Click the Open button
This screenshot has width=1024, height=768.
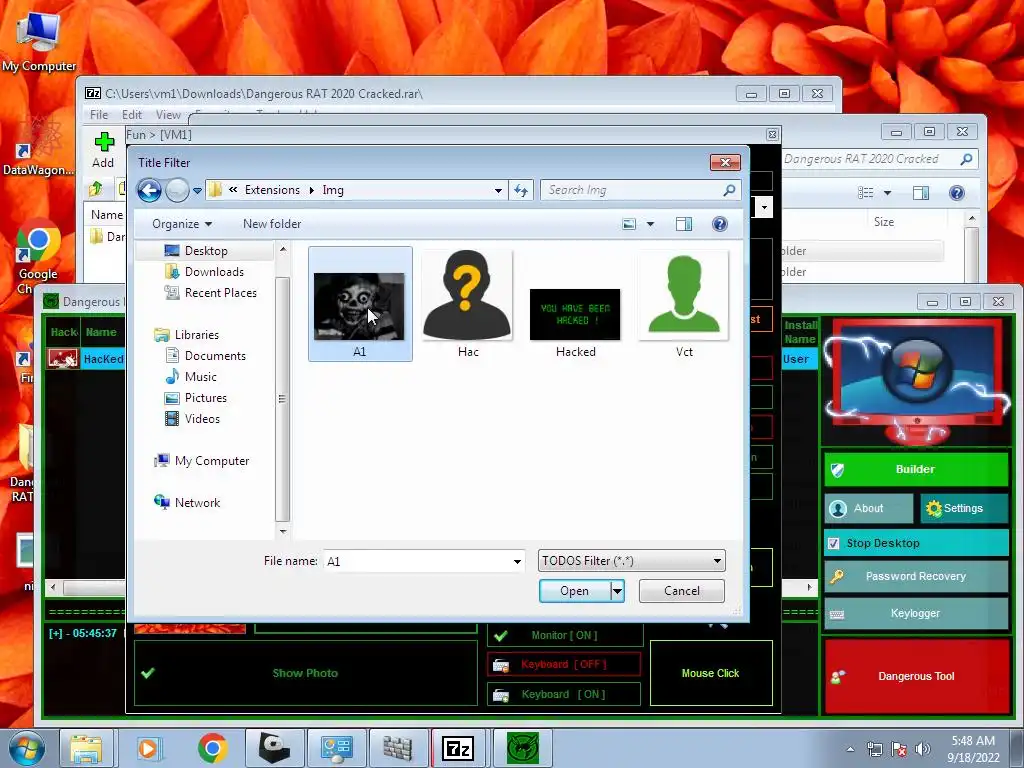[x=575, y=591]
